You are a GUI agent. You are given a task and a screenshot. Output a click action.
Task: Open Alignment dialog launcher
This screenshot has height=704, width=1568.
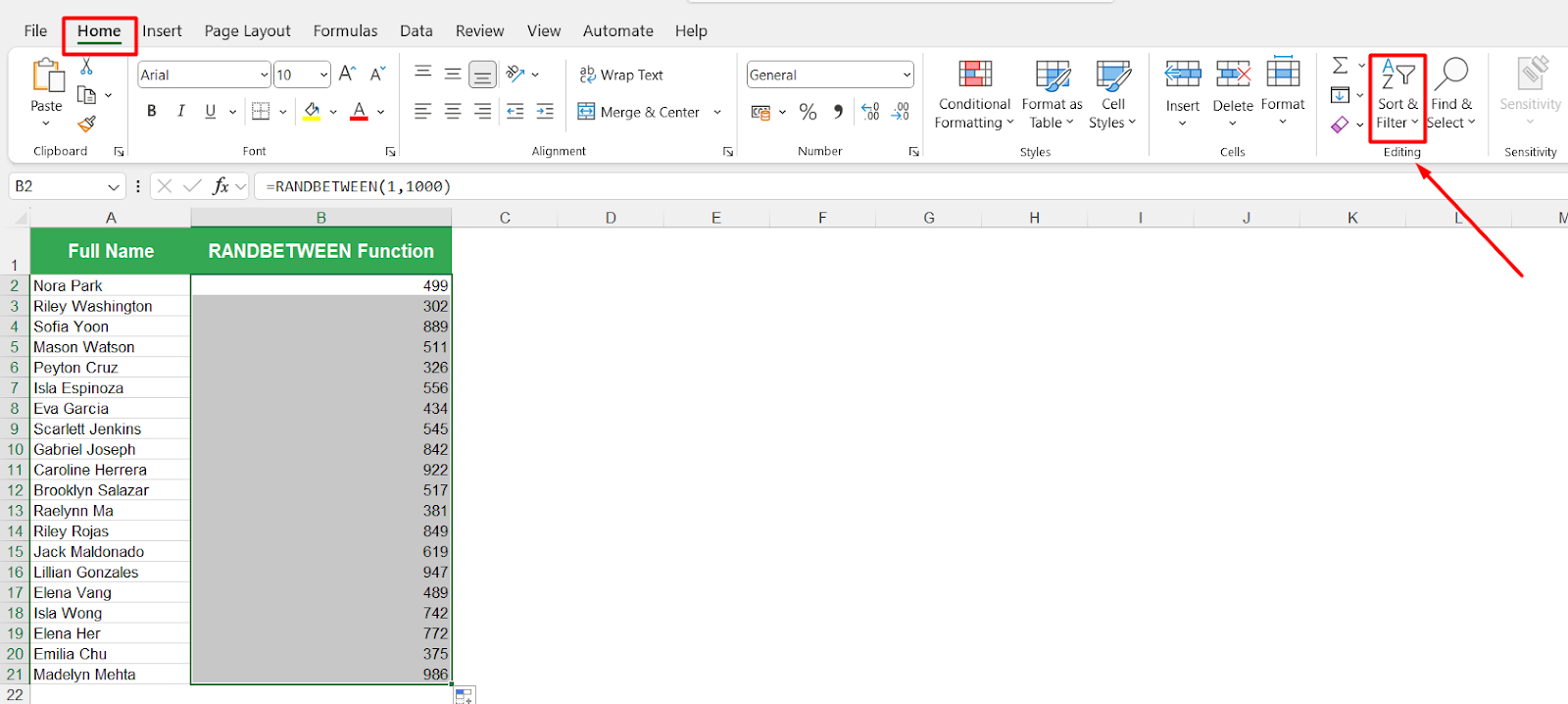click(728, 152)
